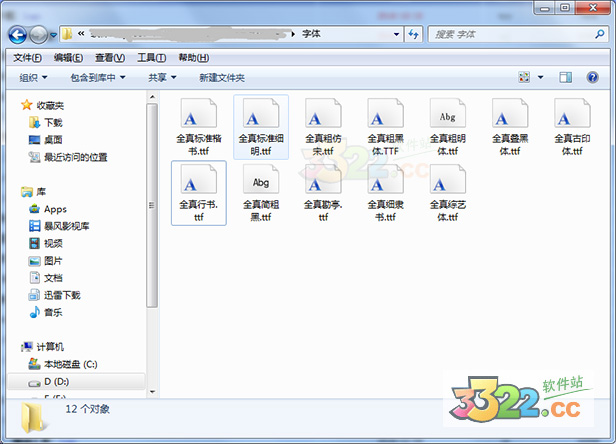Toggle the preview pane
The image size is (616, 444).
(566, 77)
